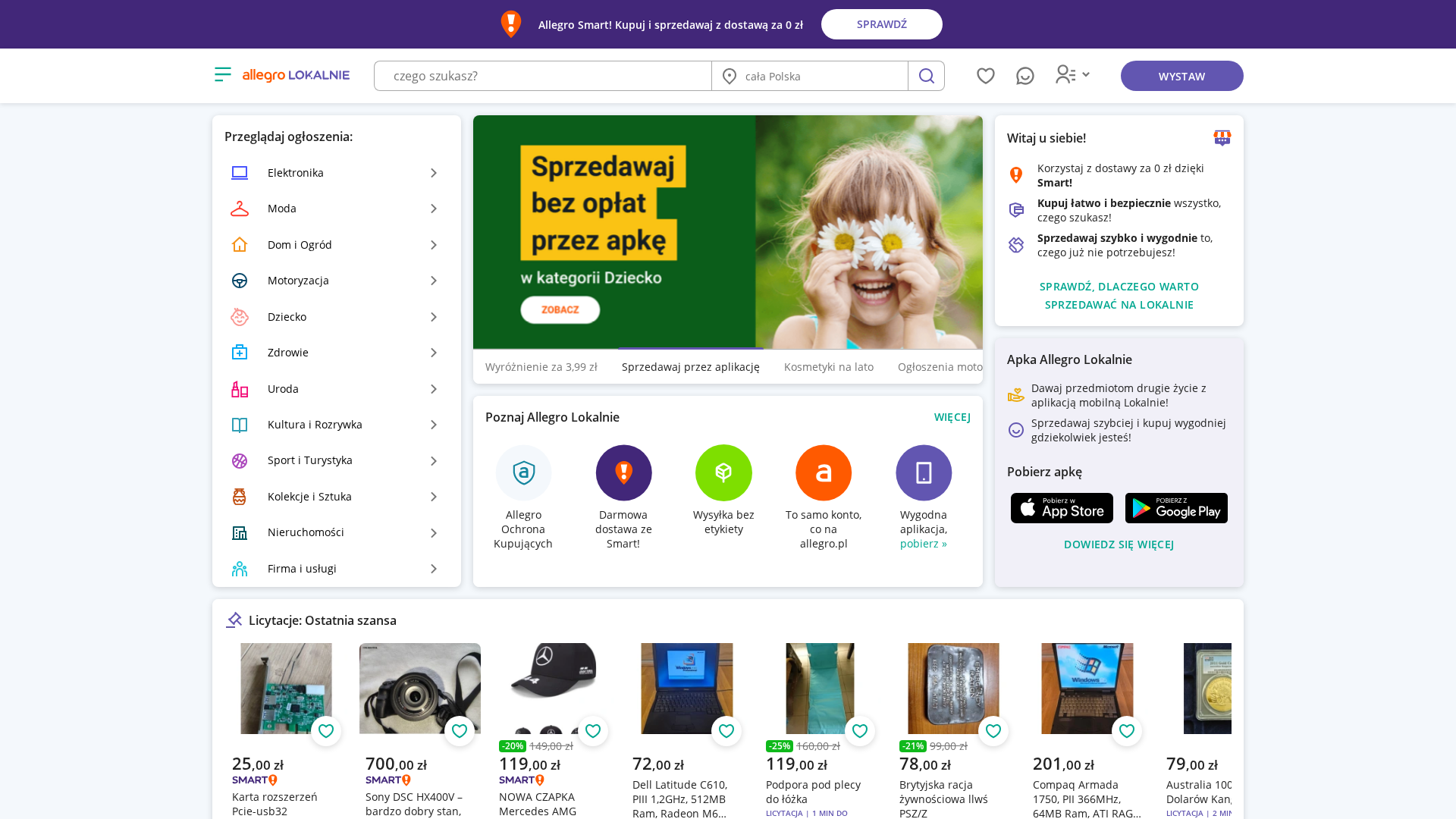Open the user account dropdown

(1072, 74)
